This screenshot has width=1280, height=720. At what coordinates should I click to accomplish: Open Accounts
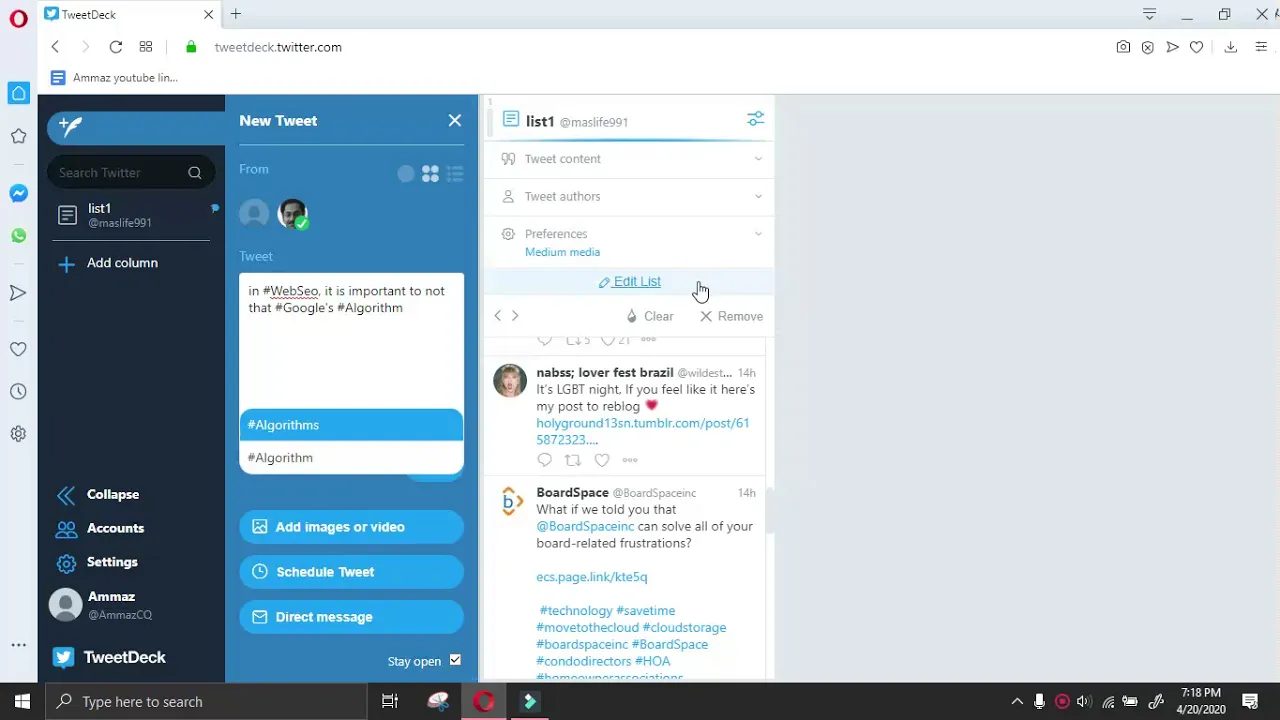pyautogui.click(x=100, y=528)
